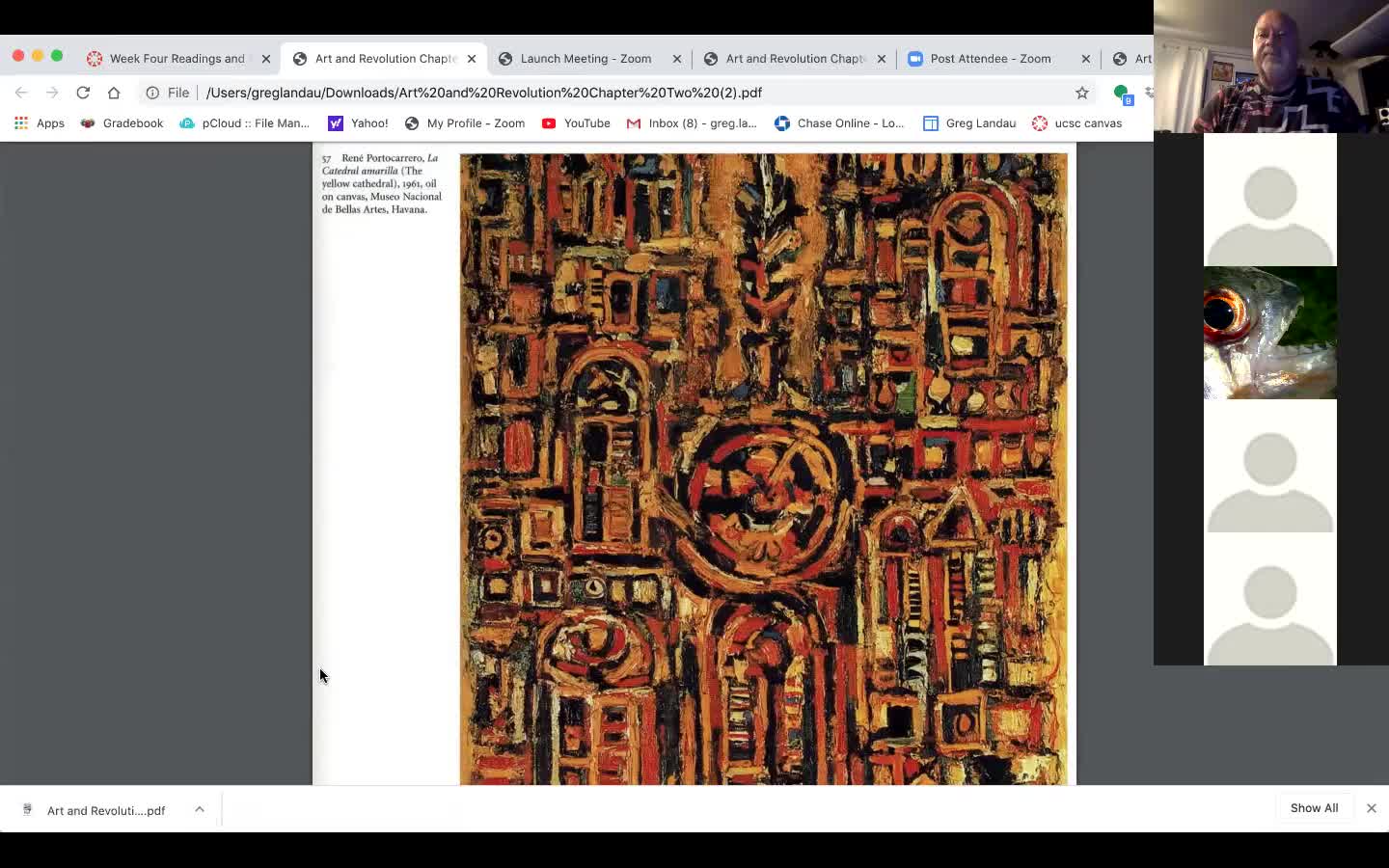Viewport: 1389px width, 868px height.
Task: Click the home page icon
Action: click(x=114, y=93)
